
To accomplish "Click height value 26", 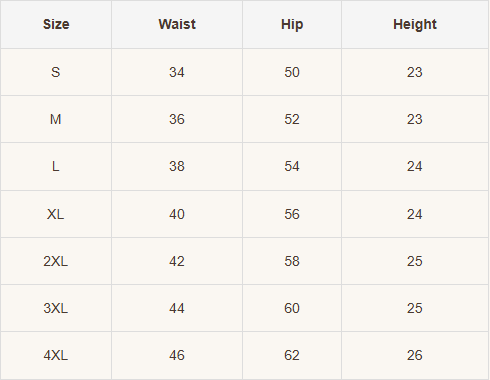I will pos(415,355).
